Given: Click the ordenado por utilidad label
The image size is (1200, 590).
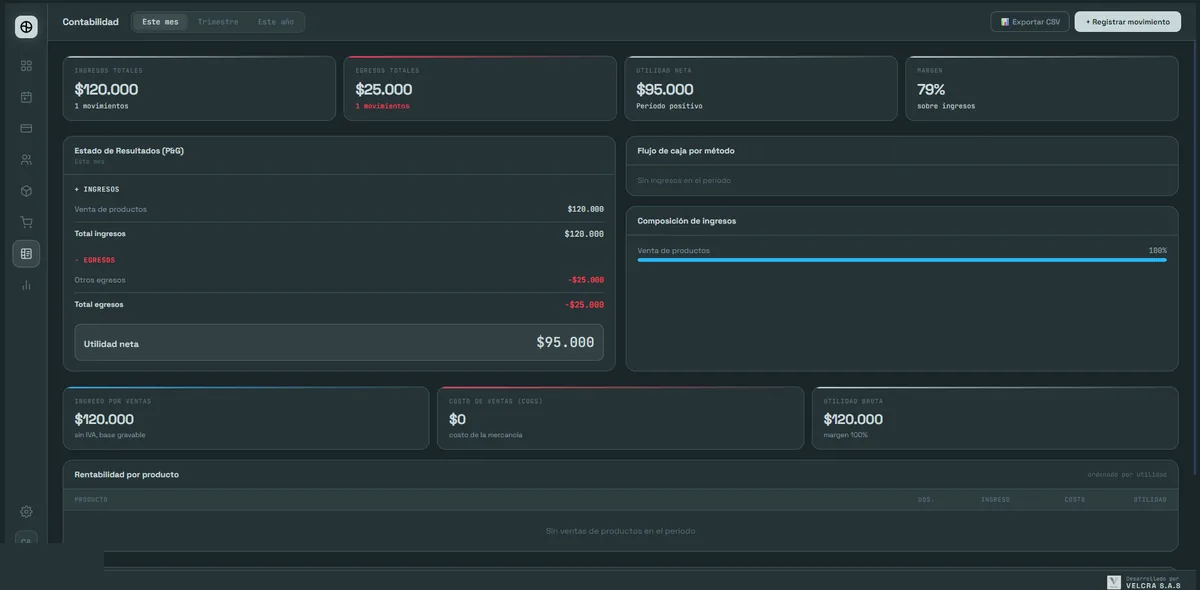Looking at the screenshot, I should tap(1127, 475).
